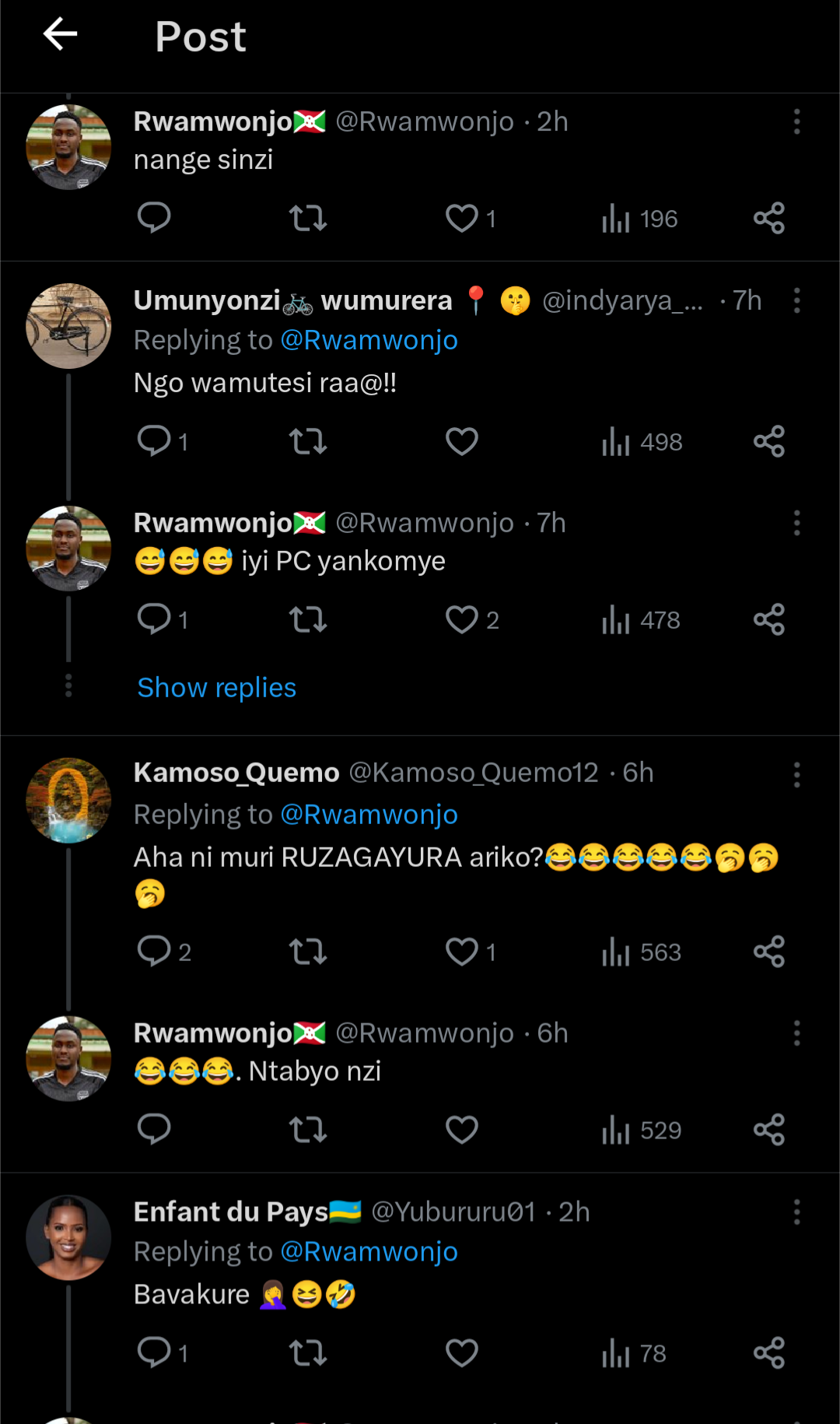Reply to the "nange sinzi" post
840x1424 pixels.
click(154, 218)
